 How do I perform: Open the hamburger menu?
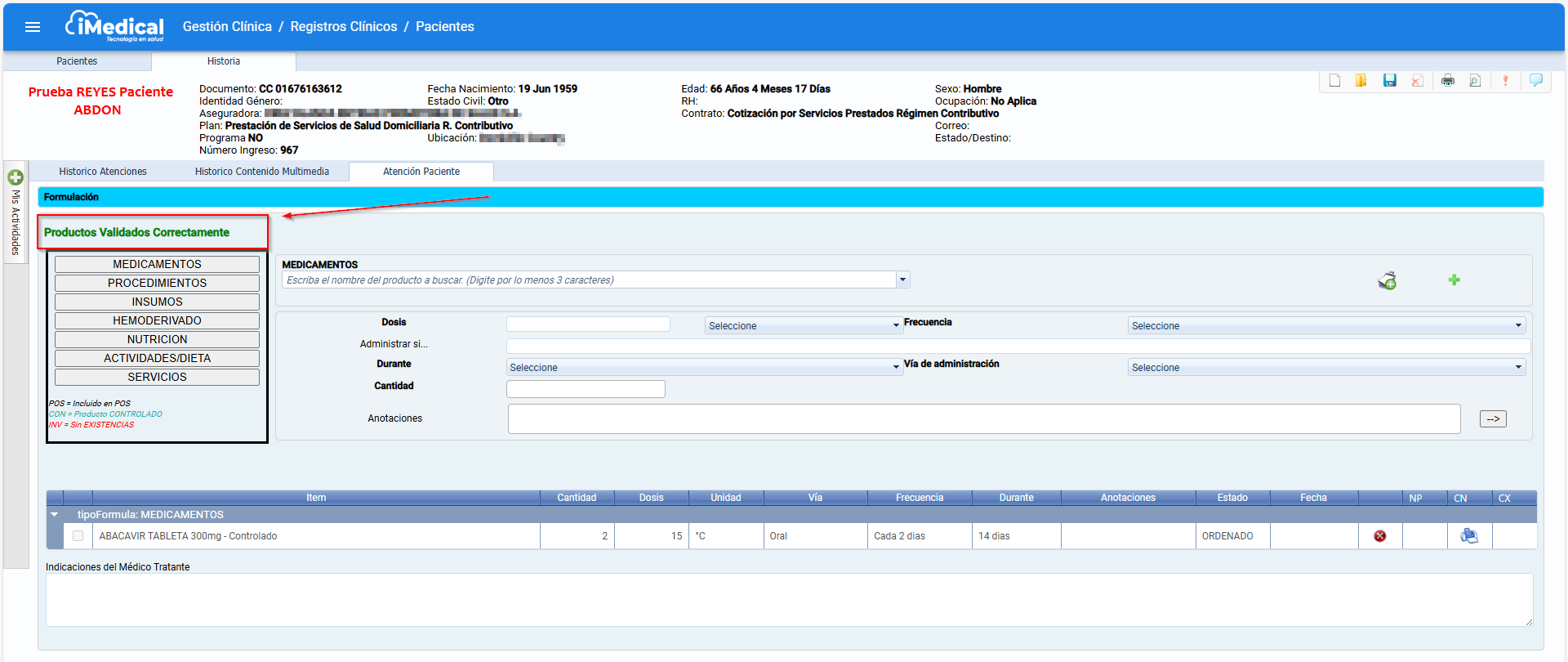point(33,27)
